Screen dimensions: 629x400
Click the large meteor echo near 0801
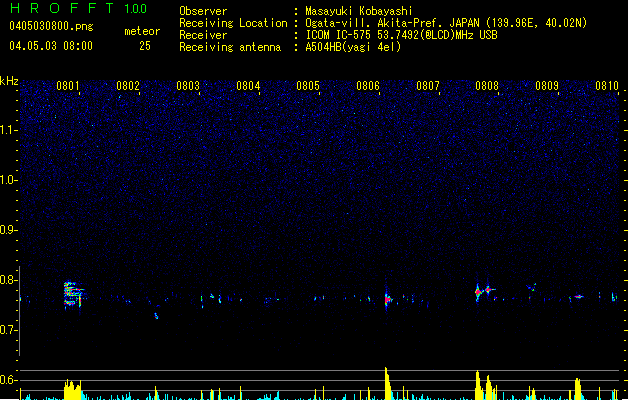pyautogui.click(x=73, y=294)
